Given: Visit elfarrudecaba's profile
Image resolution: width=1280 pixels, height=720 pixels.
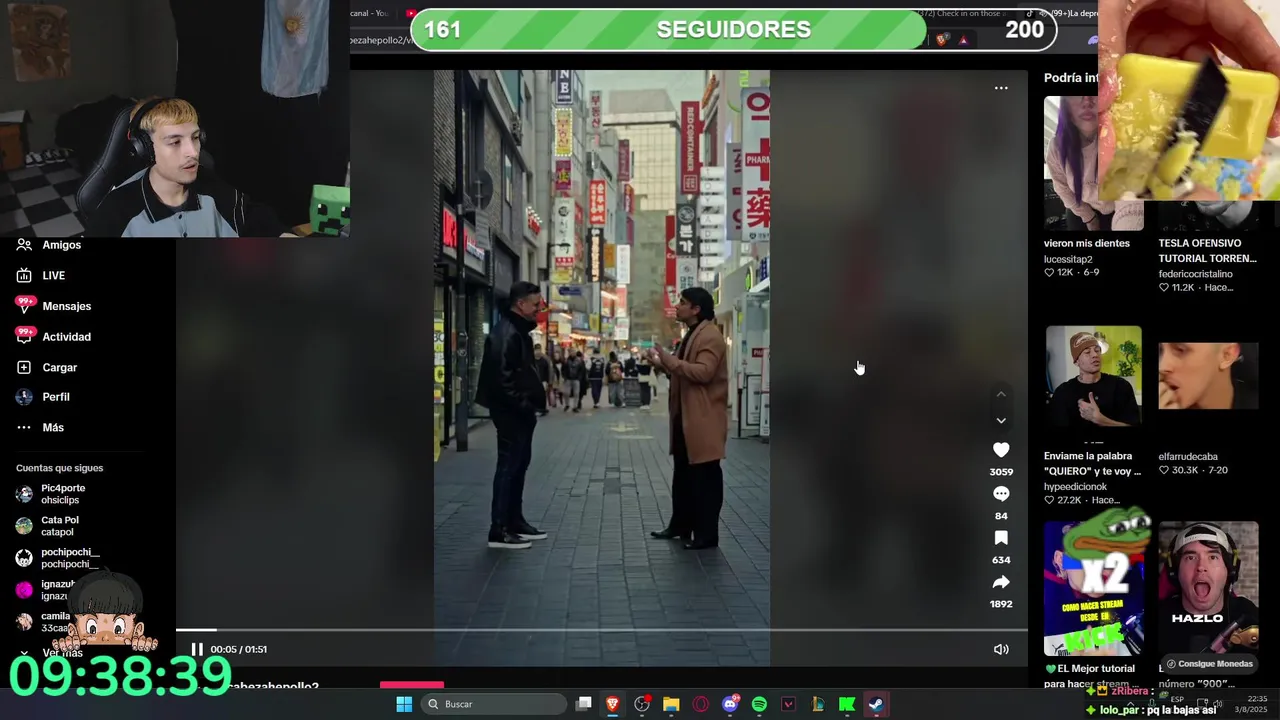Looking at the screenshot, I should tap(1188, 457).
